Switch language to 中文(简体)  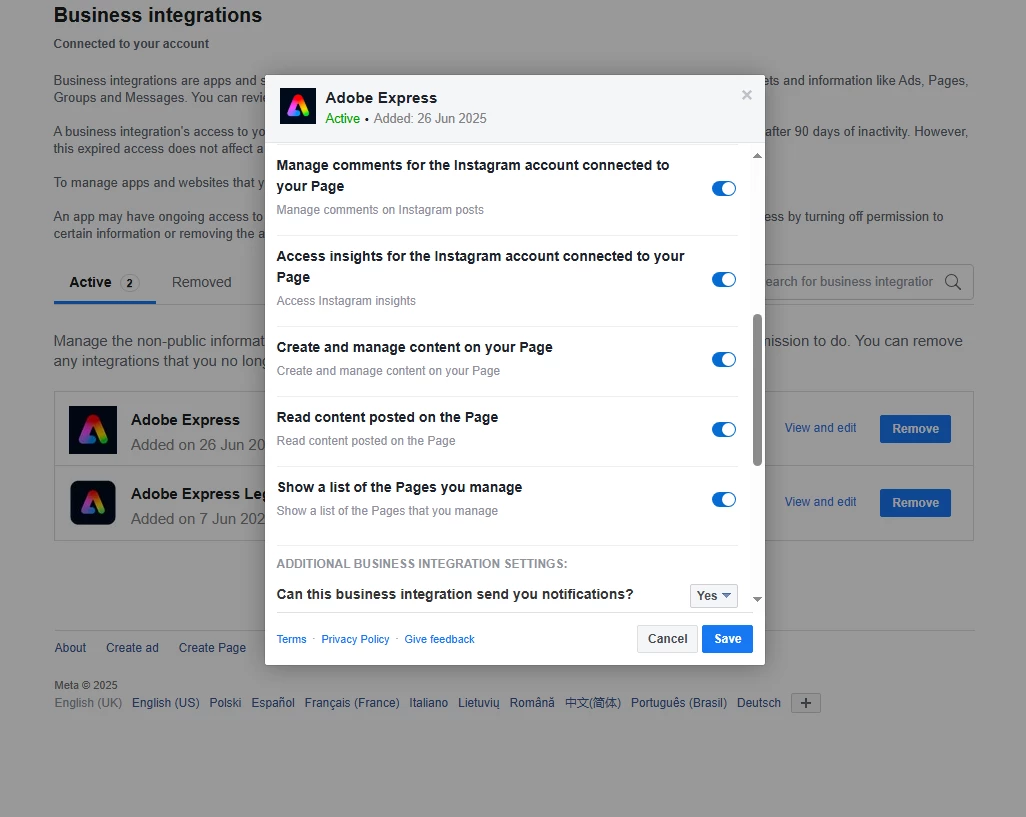point(593,703)
